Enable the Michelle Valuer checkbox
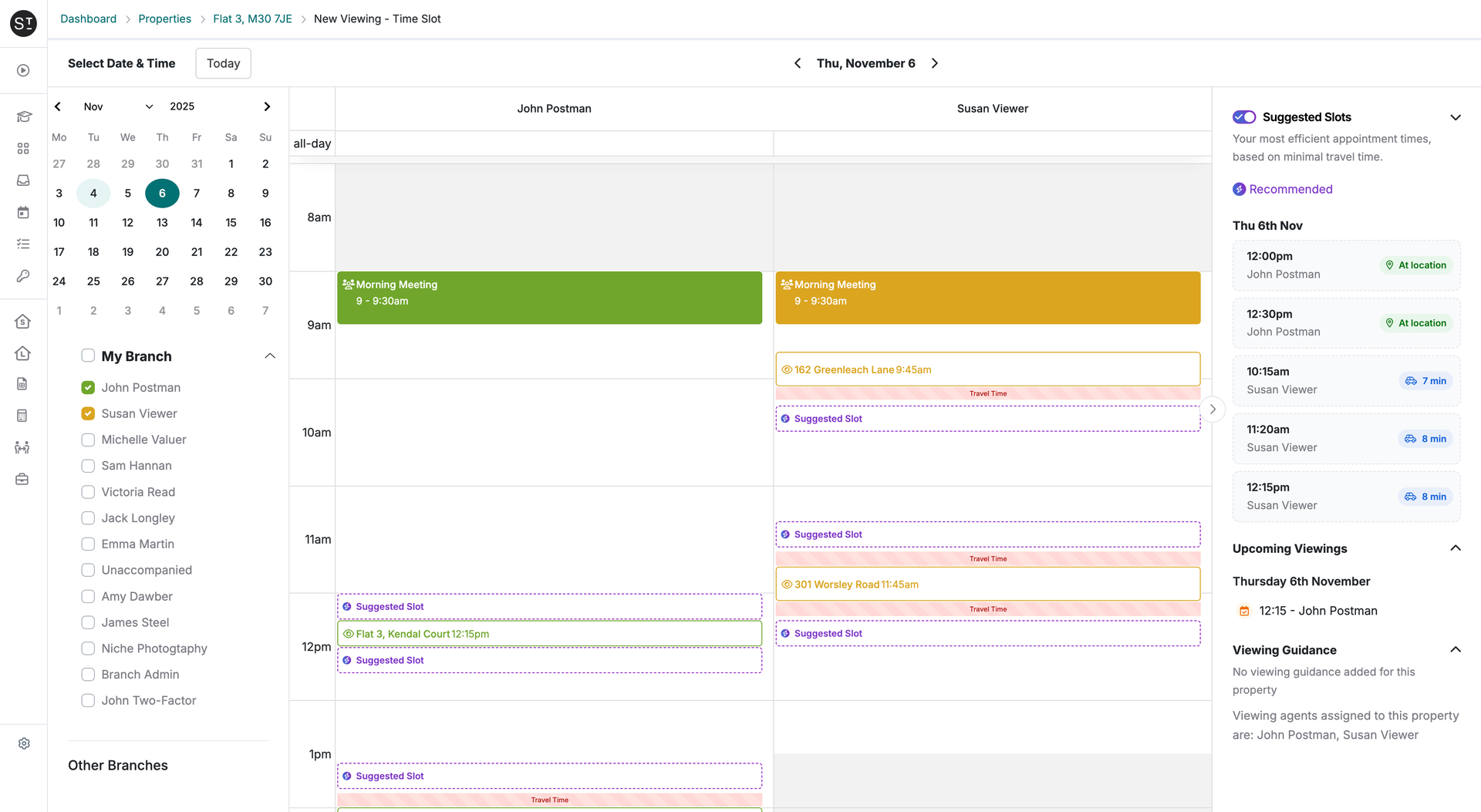1481x812 pixels. (x=88, y=439)
